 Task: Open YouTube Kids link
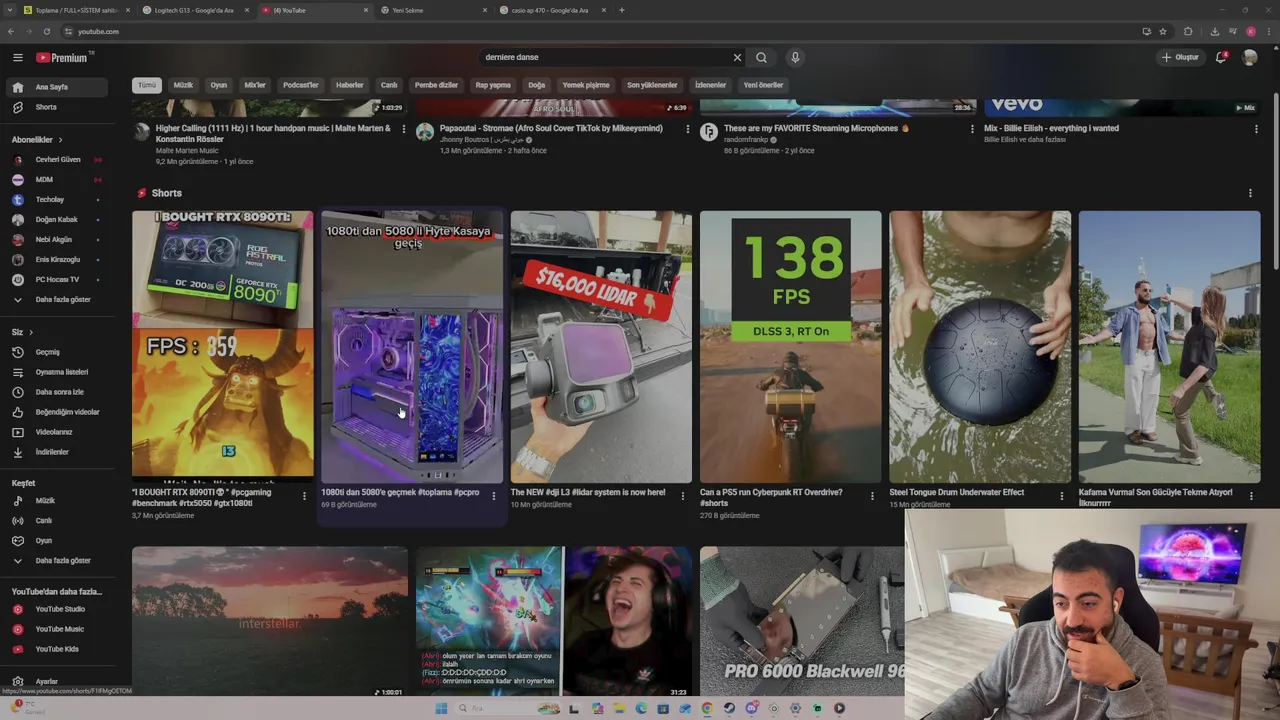[x=58, y=649]
